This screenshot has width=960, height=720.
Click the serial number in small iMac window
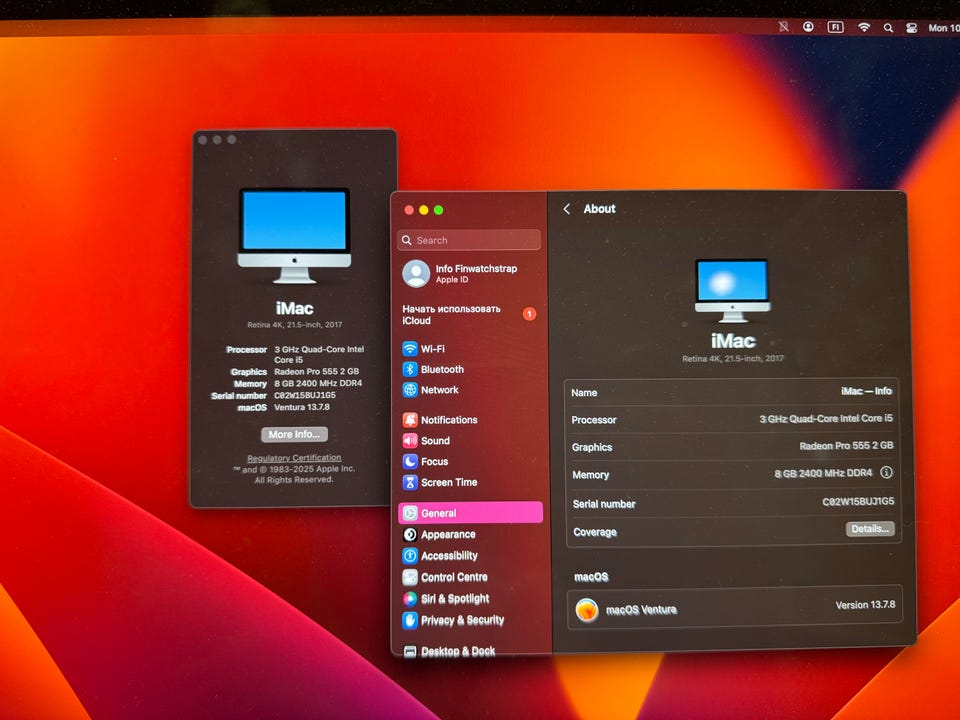[305, 395]
